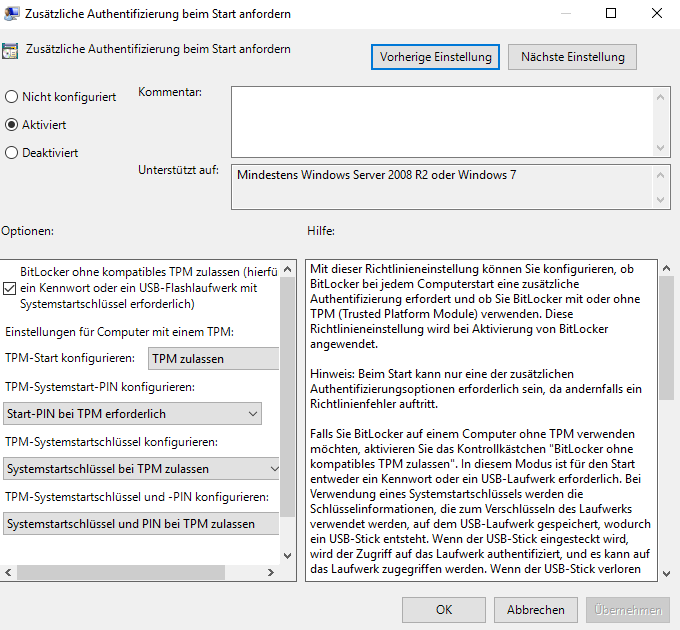Viewport: 680px width, 630px height.
Task: Click the Hilfe description text area
Action: [x=481, y=421]
